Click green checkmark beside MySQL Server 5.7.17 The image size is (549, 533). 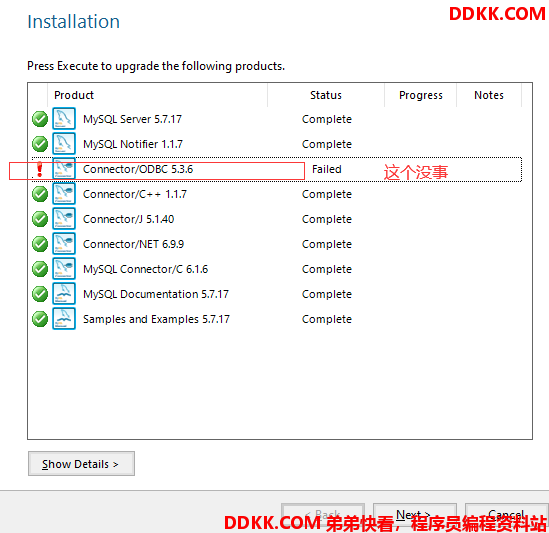coord(40,119)
